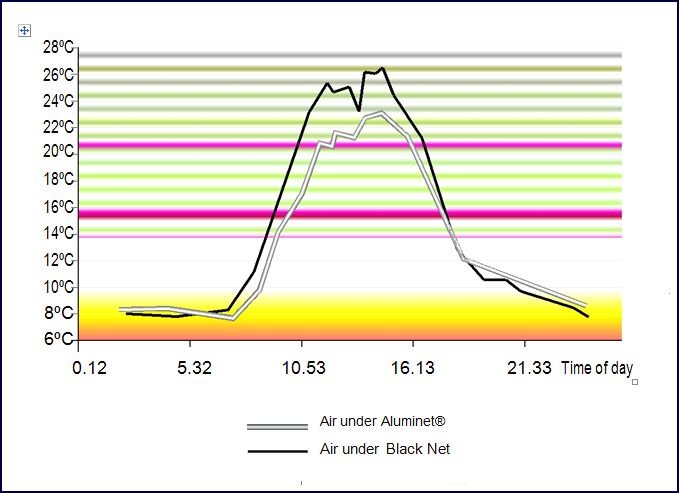Click the gray Aluminet legend line sample

(x=276, y=423)
